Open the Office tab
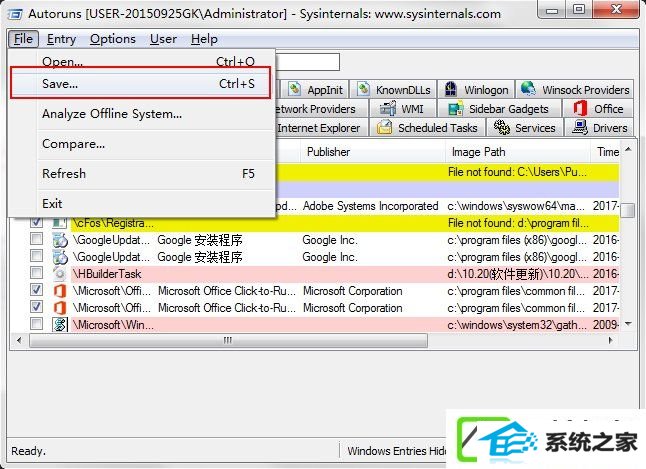 598,108
